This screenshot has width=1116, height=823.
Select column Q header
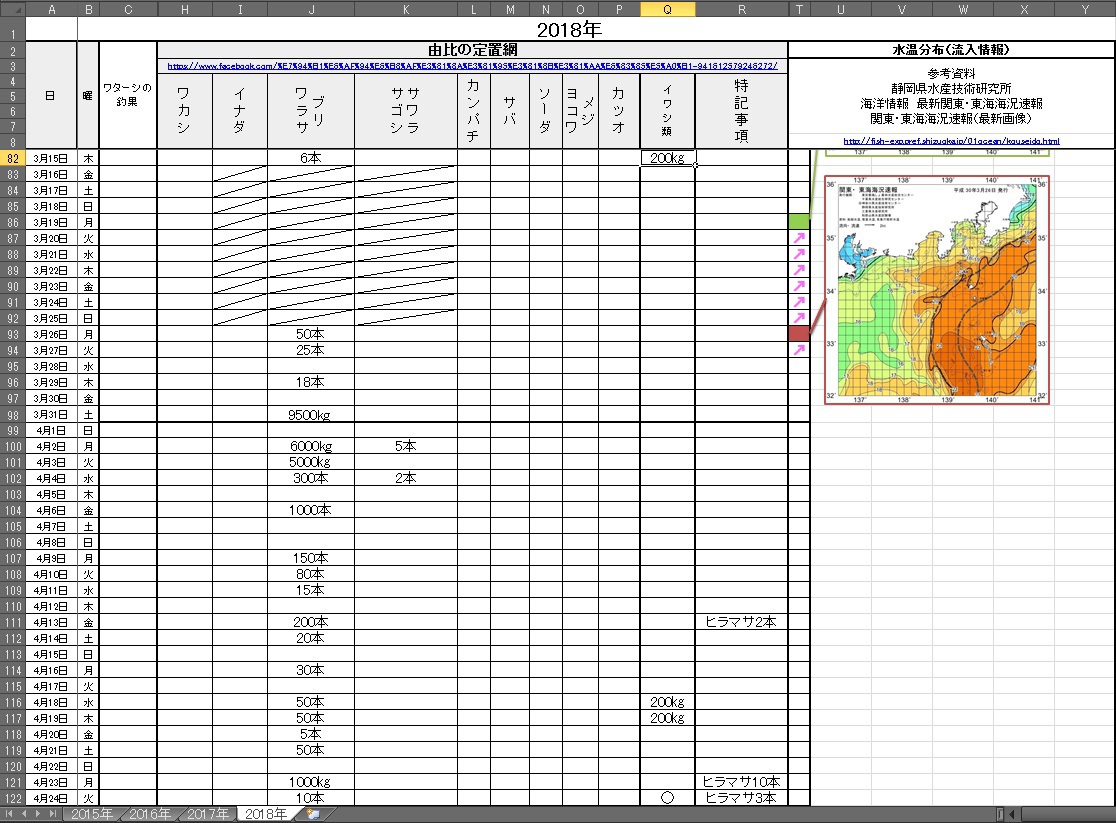tap(668, 9)
